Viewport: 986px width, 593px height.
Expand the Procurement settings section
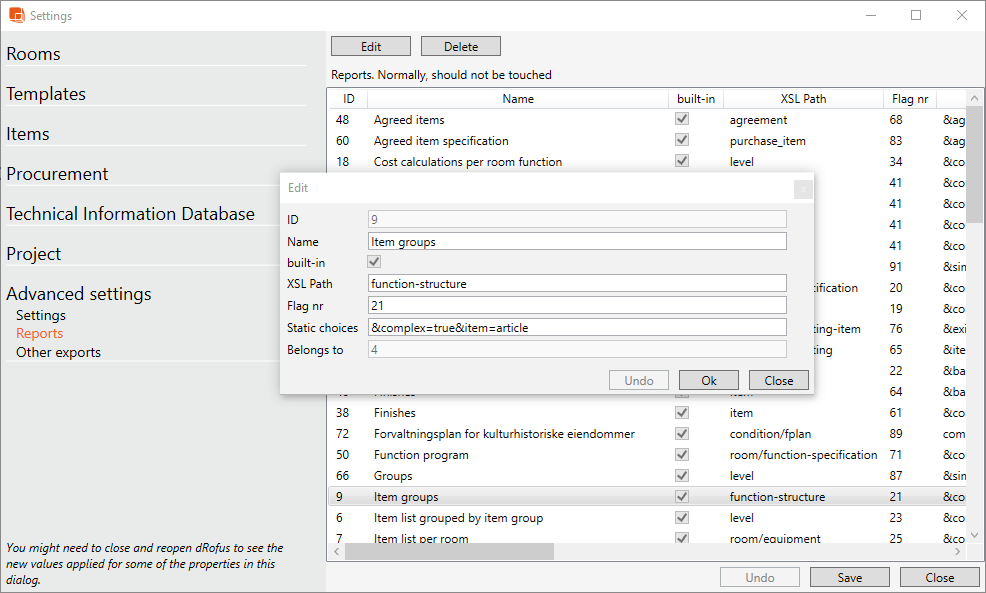pyautogui.click(x=57, y=174)
